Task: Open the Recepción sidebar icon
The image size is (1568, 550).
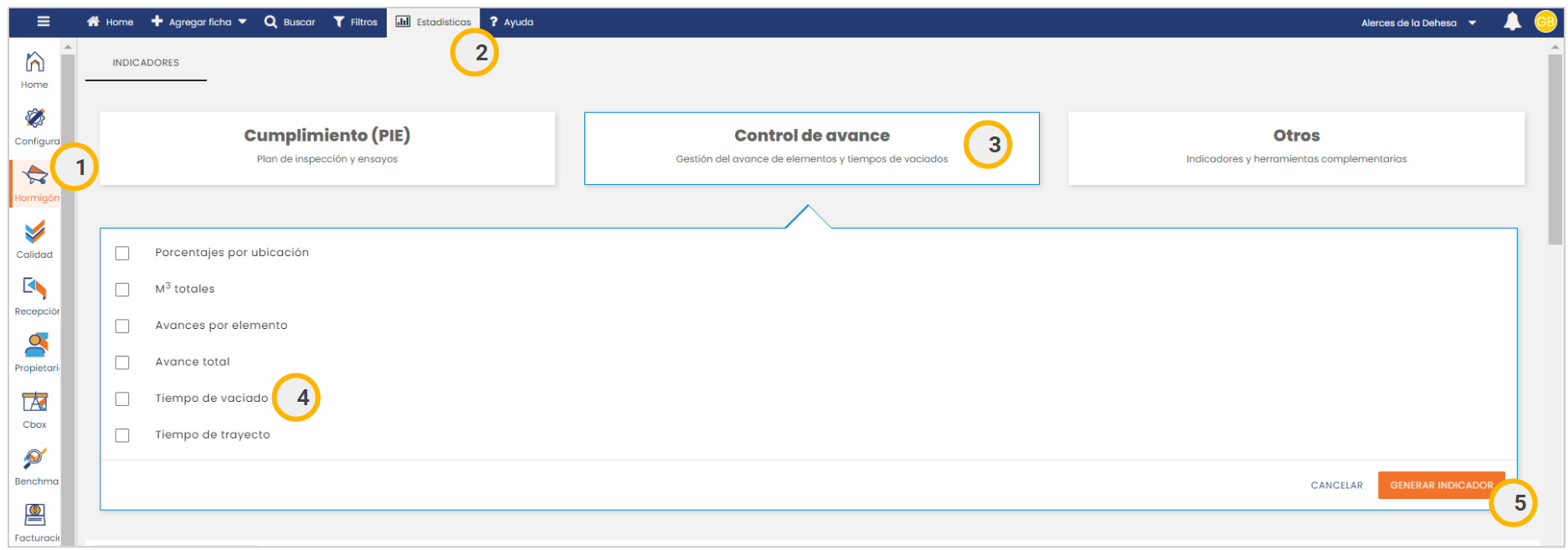Action: pyautogui.click(x=34, y=289)
